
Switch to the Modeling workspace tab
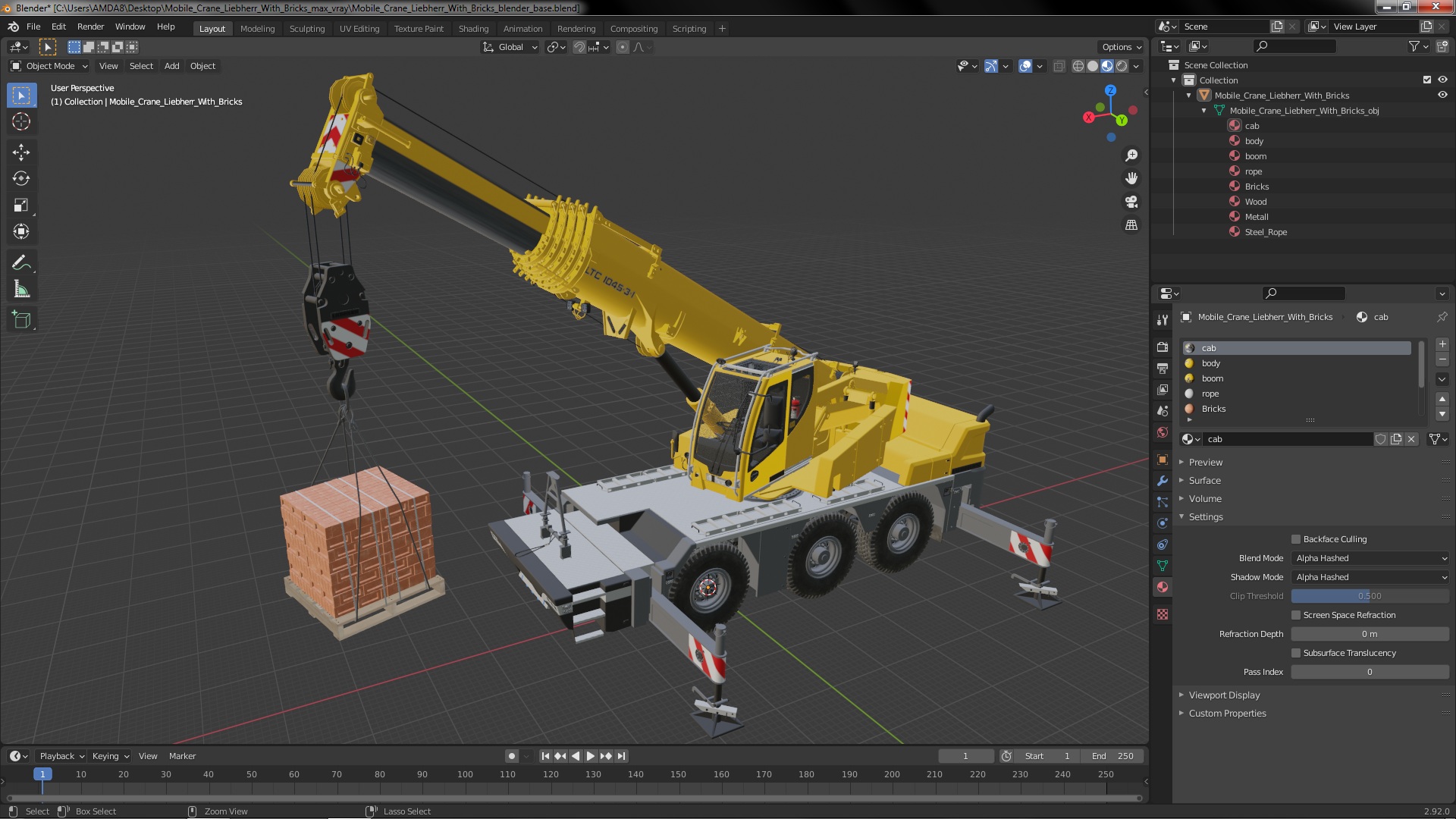point(257,29)
